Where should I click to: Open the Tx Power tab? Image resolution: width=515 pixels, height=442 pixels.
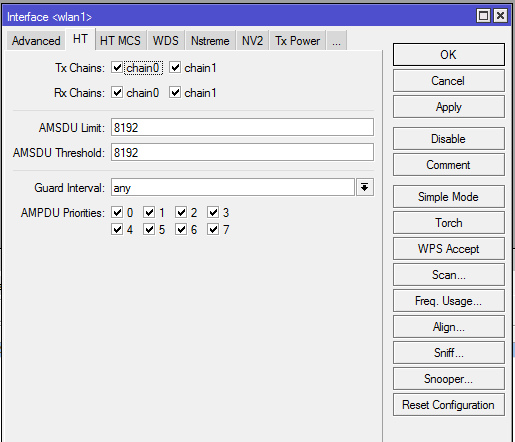(x=298, y=41)
